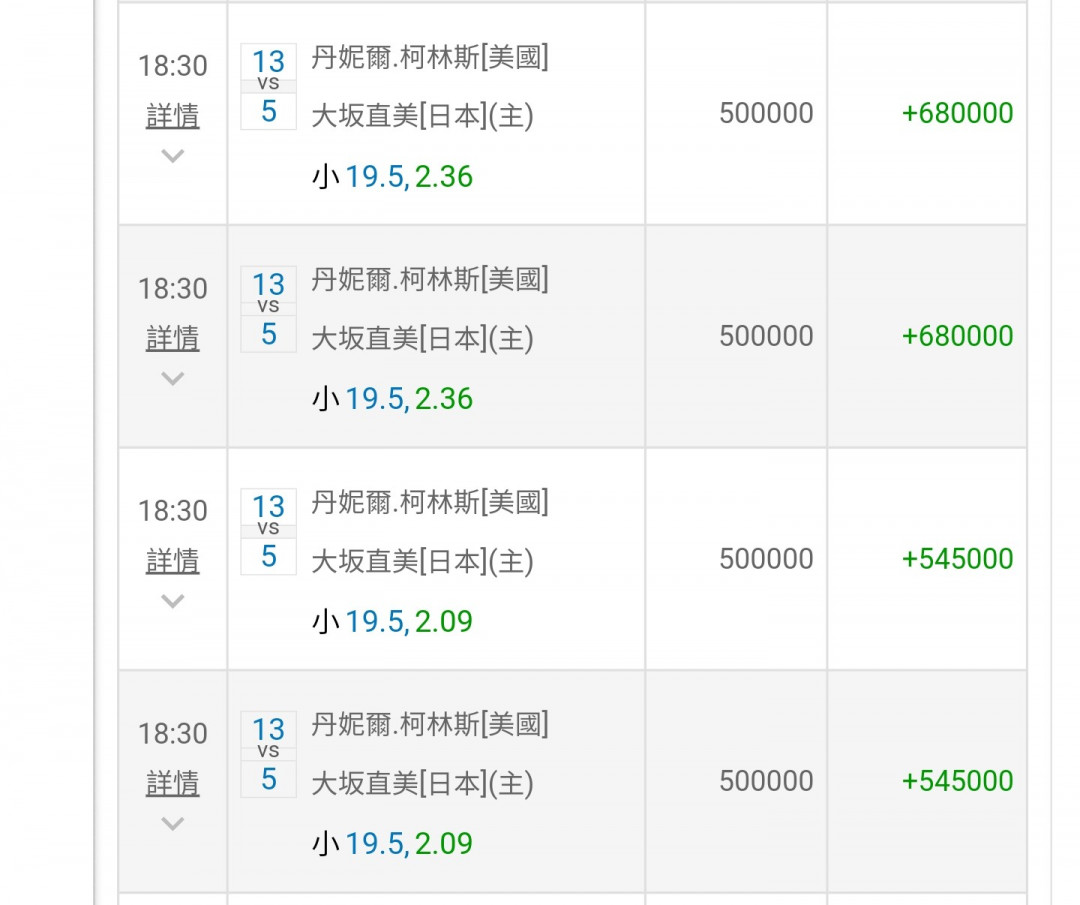Open 詳情 link in the fourth bet row
This screenshot has width=1080, height=905.
click(172, 783)
